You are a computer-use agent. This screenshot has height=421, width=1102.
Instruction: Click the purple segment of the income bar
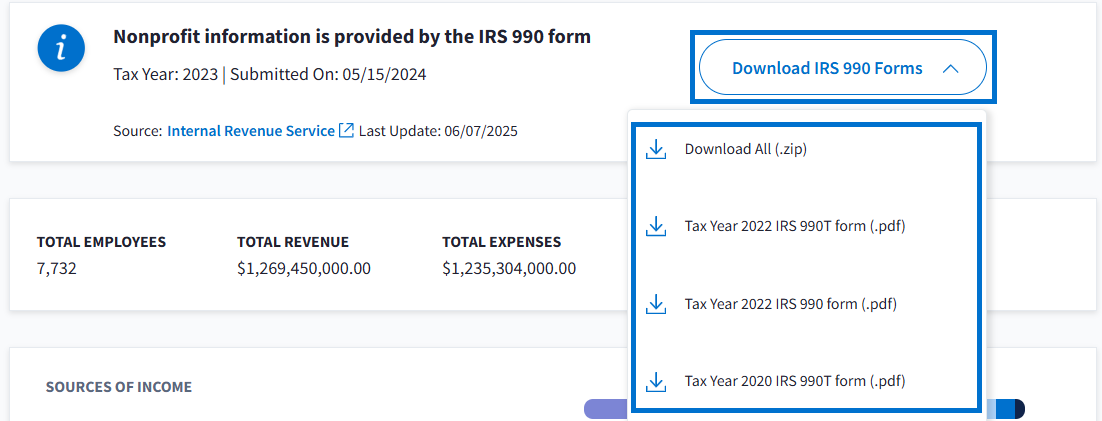pos(605,409)
